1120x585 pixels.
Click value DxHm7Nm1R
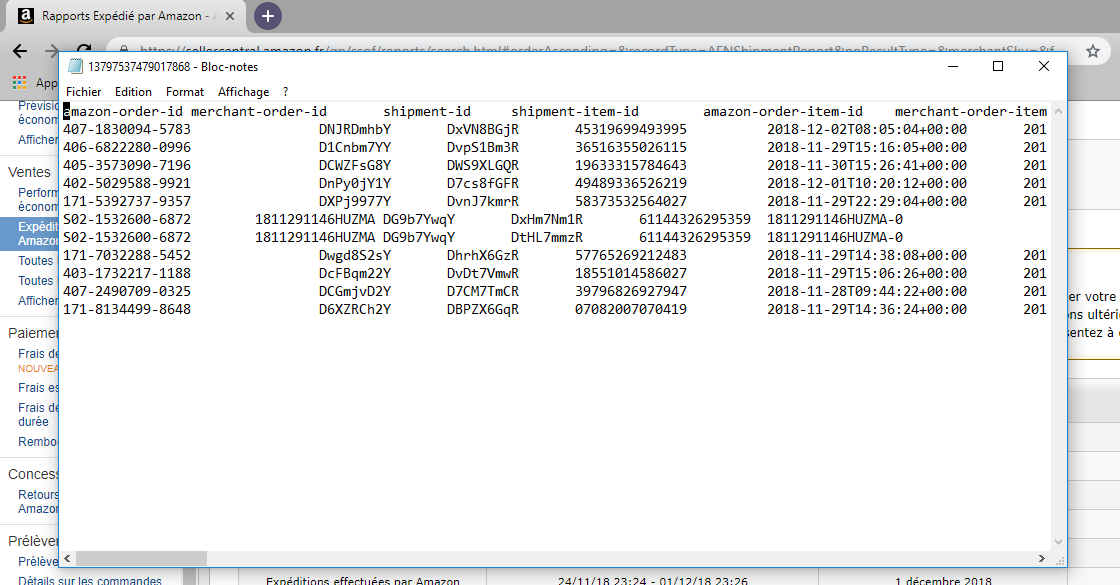tap(546, 219)
